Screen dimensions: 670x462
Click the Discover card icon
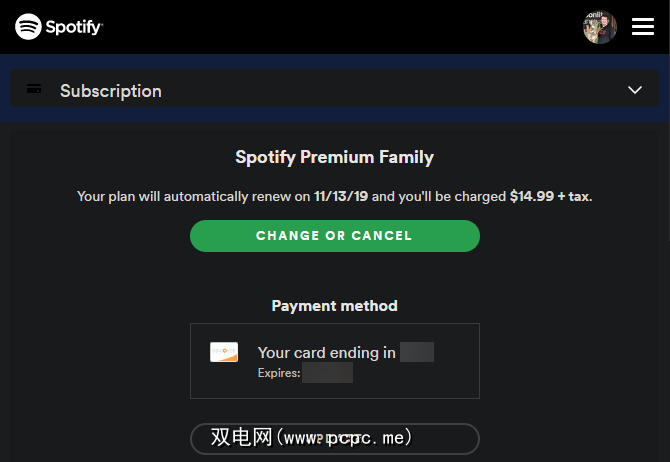(224, 352)
